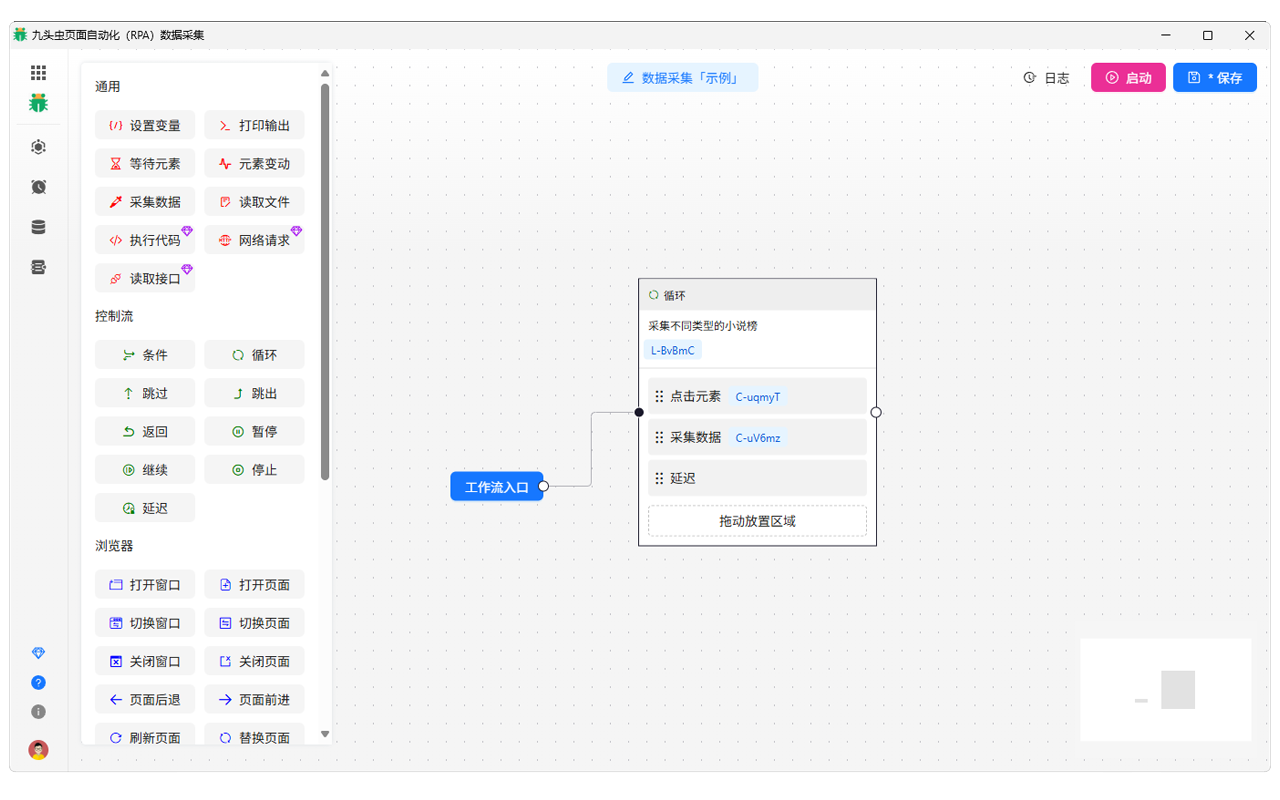The width and height of the screenshot is (1280, 800).
Task: Click the 工作流入口 entry node
Action: click(497, 487)
